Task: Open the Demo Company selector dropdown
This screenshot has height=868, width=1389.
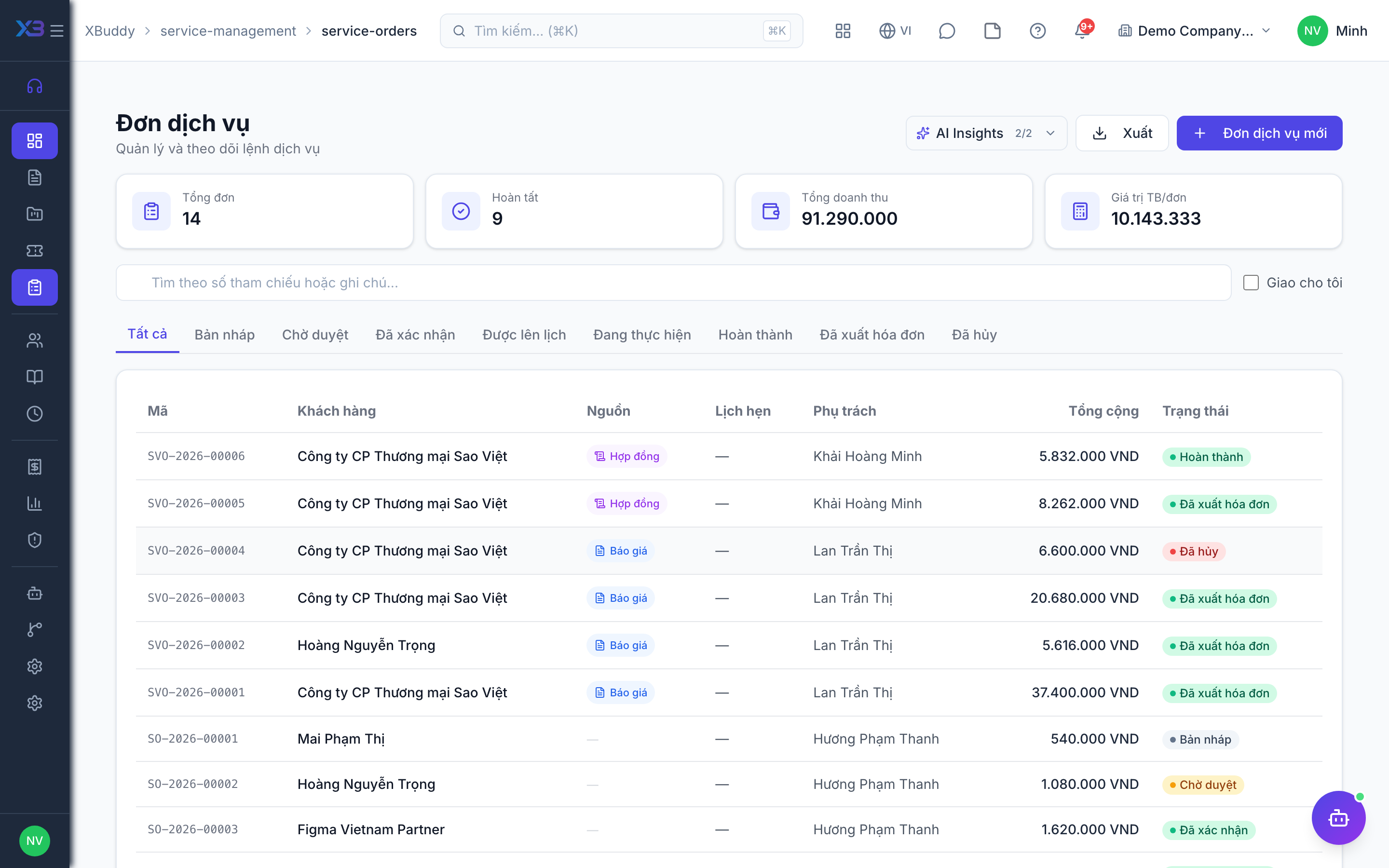Action: point(1195,30)
